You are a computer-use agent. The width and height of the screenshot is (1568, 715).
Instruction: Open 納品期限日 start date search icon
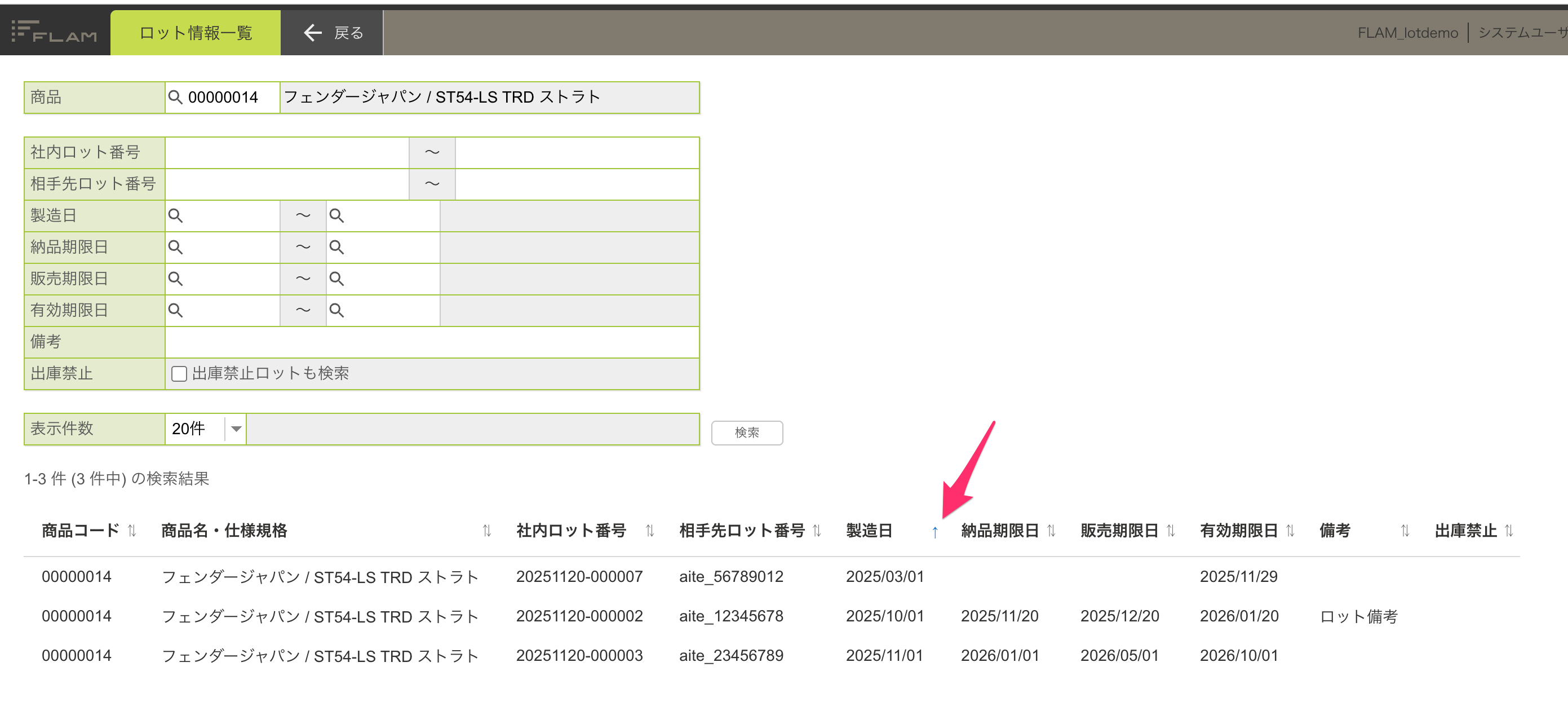pyautogui.click(x=175, y=246)
